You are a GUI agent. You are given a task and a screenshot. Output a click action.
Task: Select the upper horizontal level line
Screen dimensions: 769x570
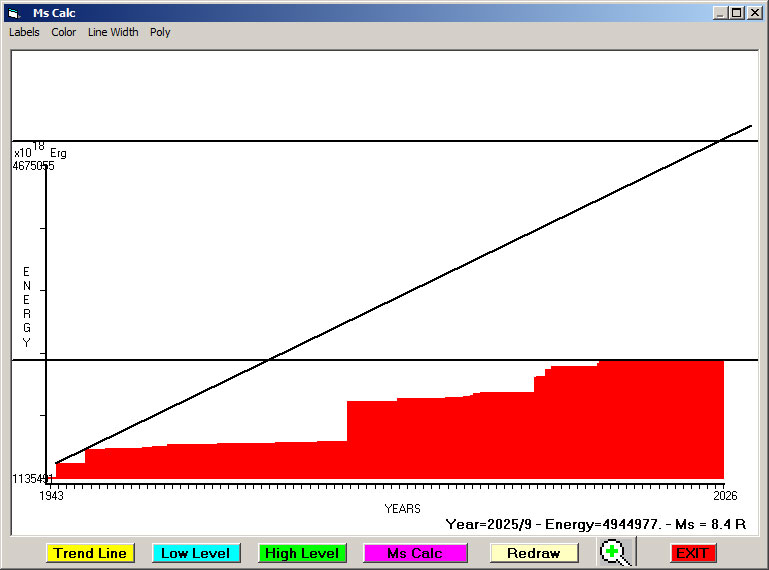pyautogui.click(x=400, y=141)
